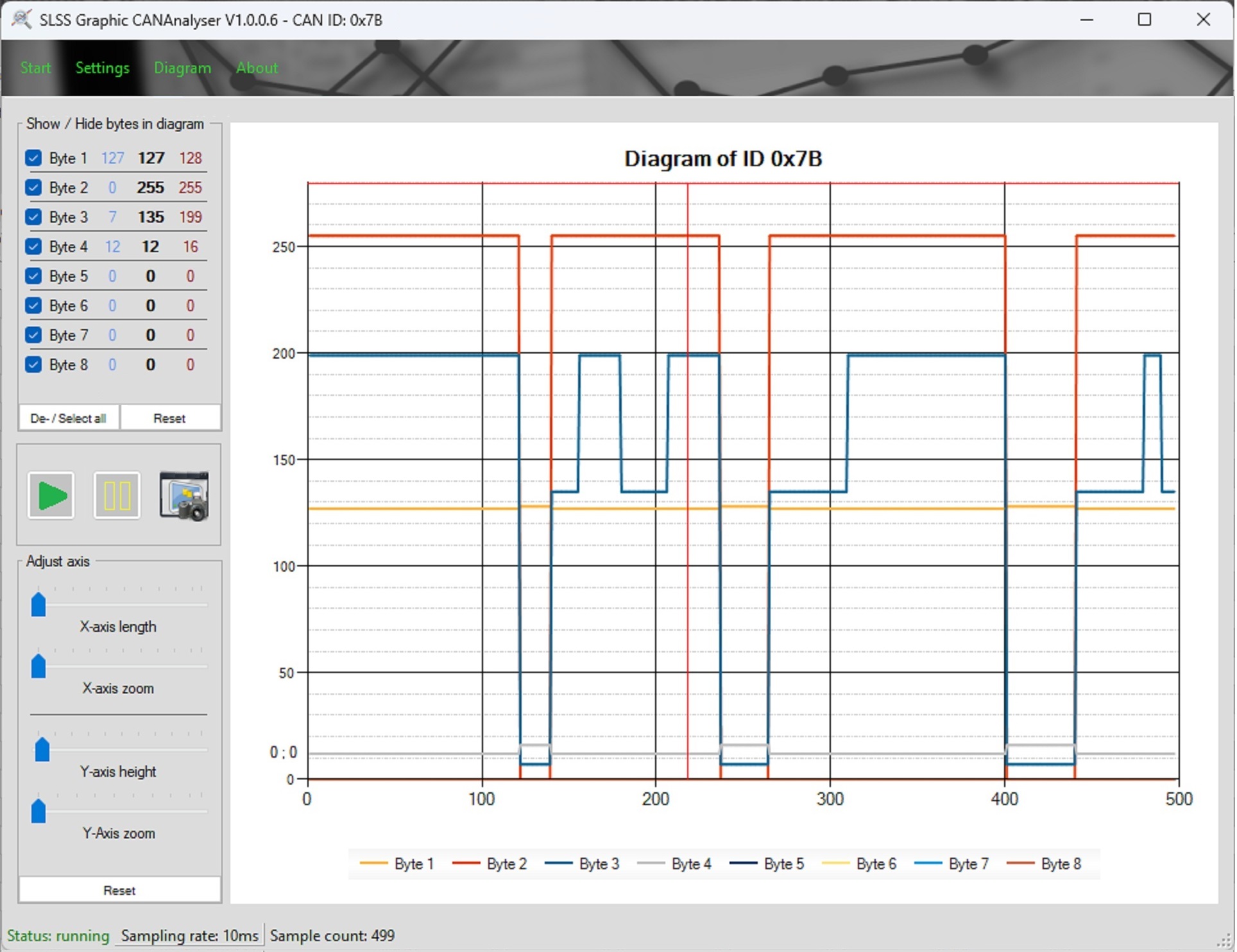This screenshot has height=952, width=1237.
Task: Toggle Byte 5 visibility checkbox
Action: pos(33,276)
